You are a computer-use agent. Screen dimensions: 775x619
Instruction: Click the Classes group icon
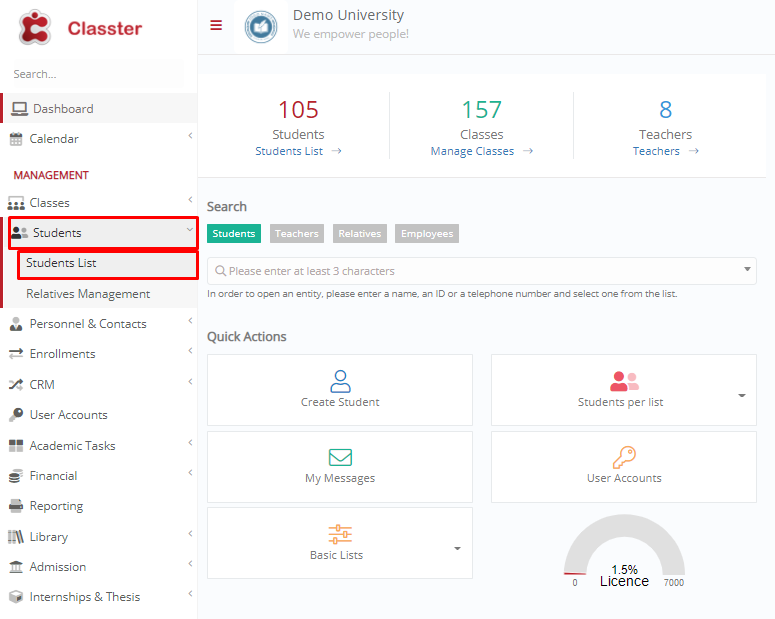(16, 203)
